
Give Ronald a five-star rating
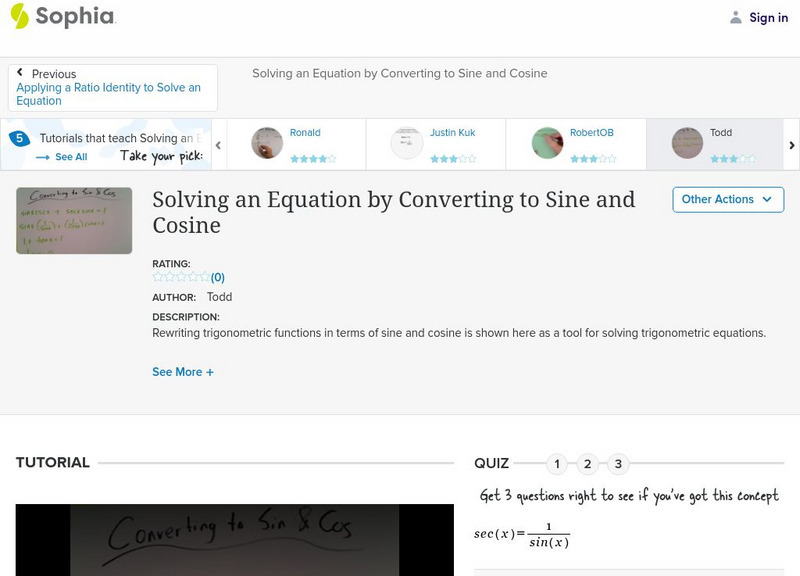coord(330,156)
